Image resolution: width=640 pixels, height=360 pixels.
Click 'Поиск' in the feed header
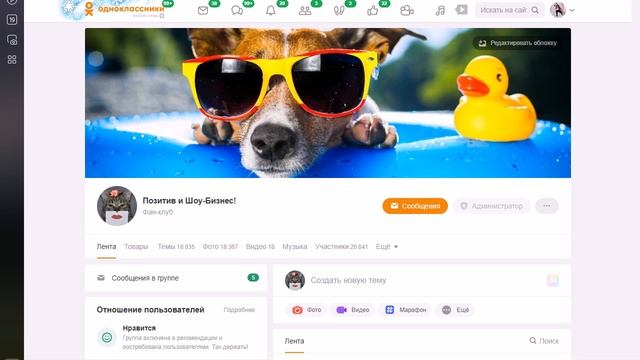(x=544, y=341)
